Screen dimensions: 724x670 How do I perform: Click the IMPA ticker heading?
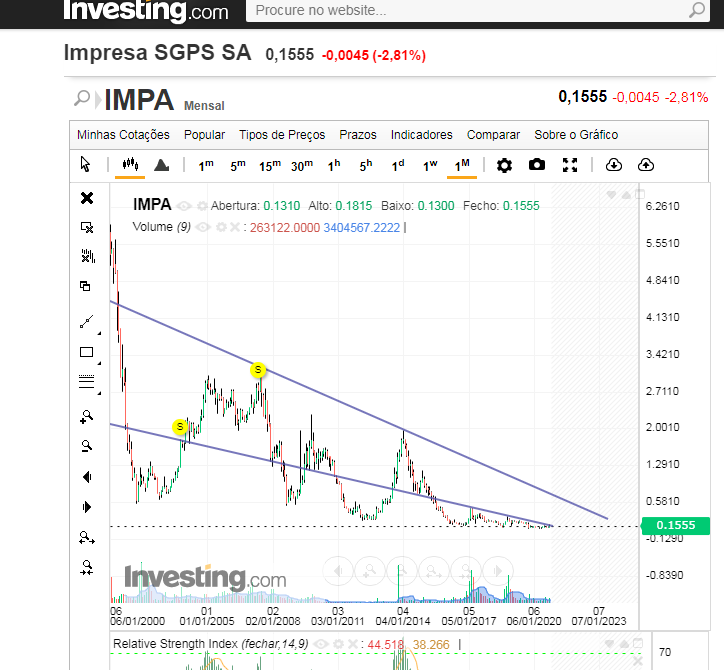139,100
